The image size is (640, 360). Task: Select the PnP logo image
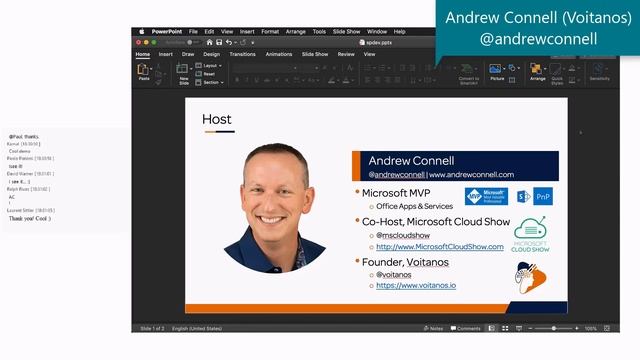coord(543,196)
